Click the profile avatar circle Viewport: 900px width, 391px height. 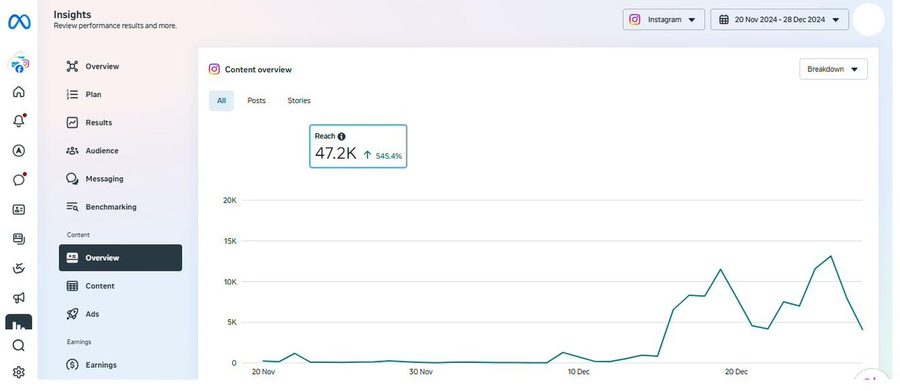pos(868,20)
